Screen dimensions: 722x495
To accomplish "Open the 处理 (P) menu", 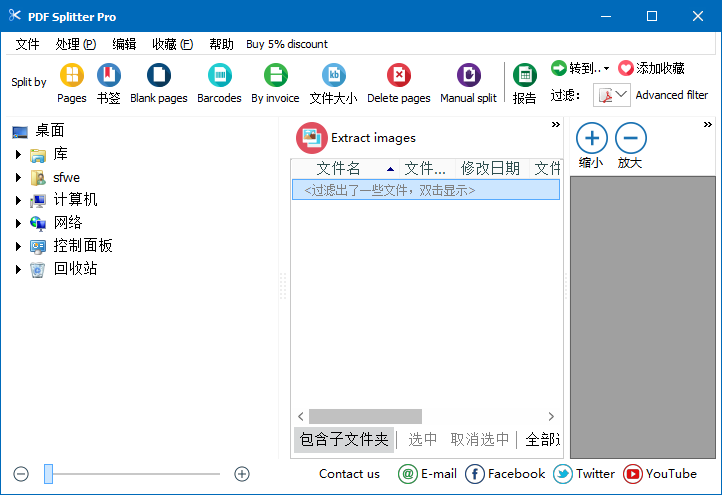I will point(76,44).
